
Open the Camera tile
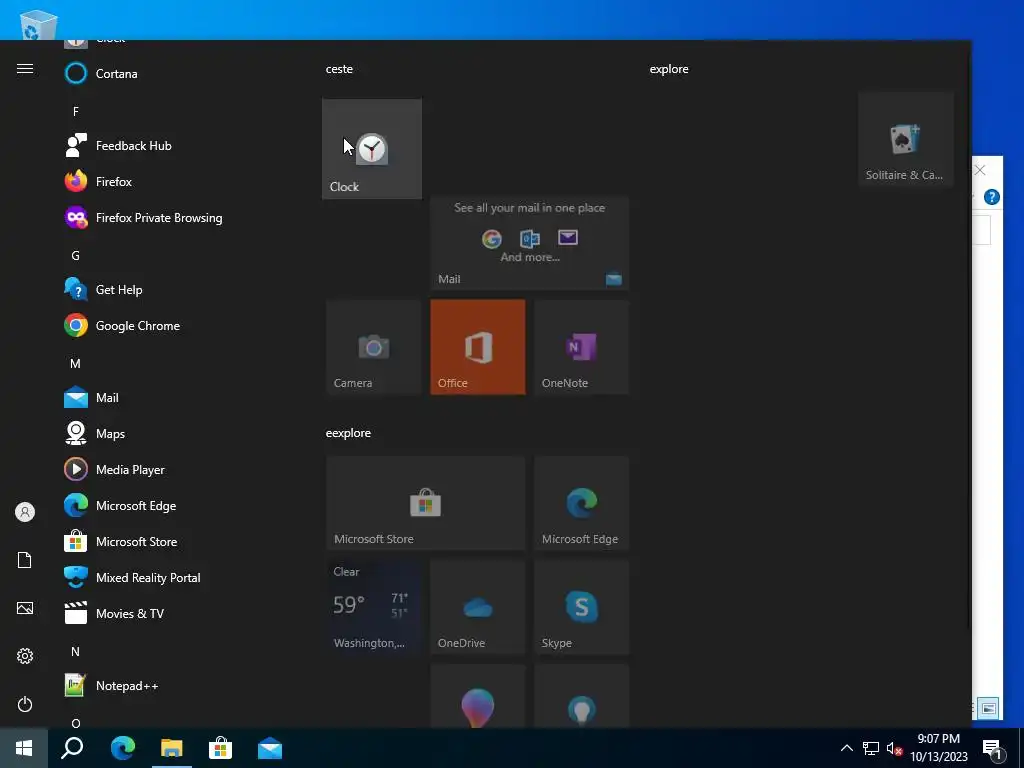pyautogui.click(x=374, y=347)
